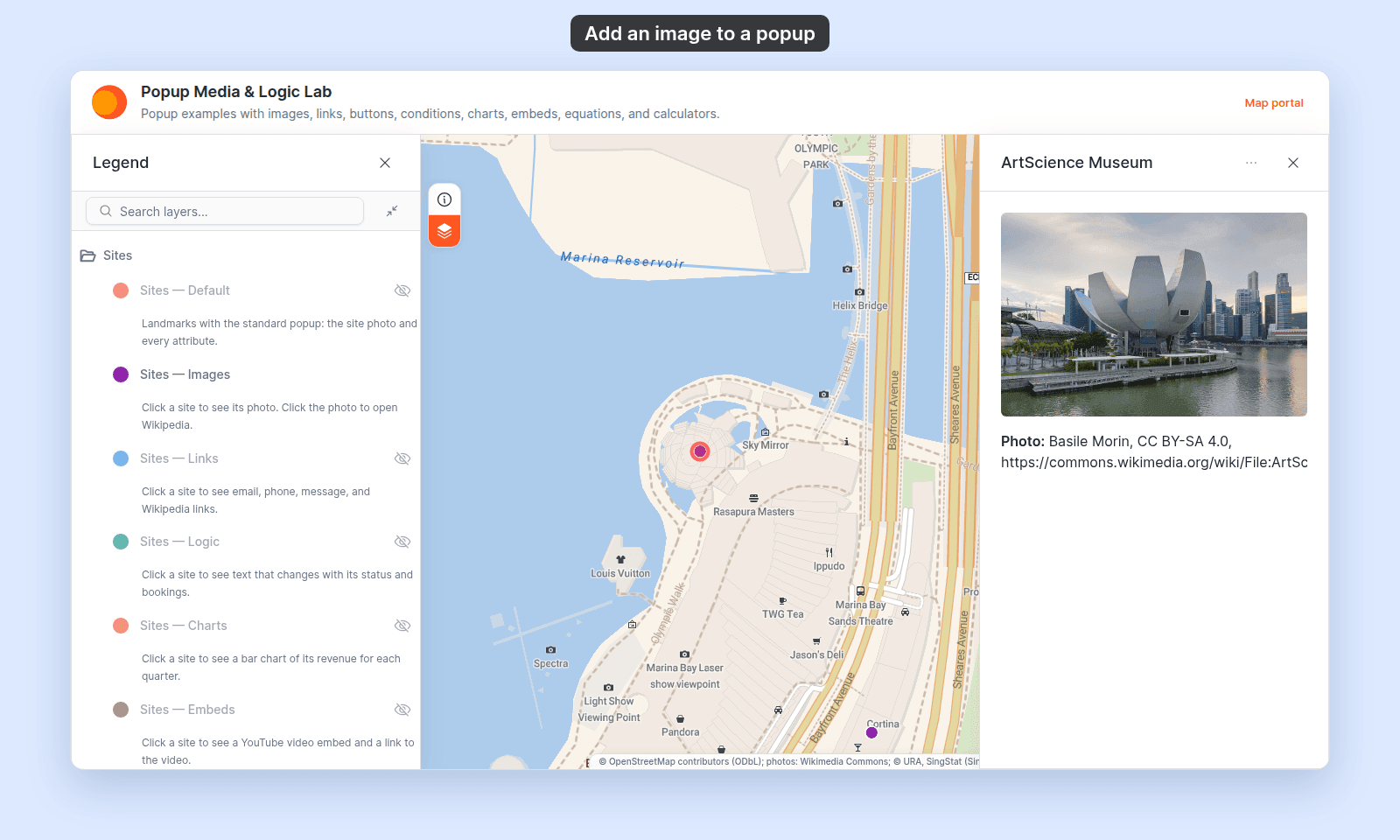Screen dimensions: 1400x840
Task: Show the Sites — Links layer
Action: click(x=402, y=458)
